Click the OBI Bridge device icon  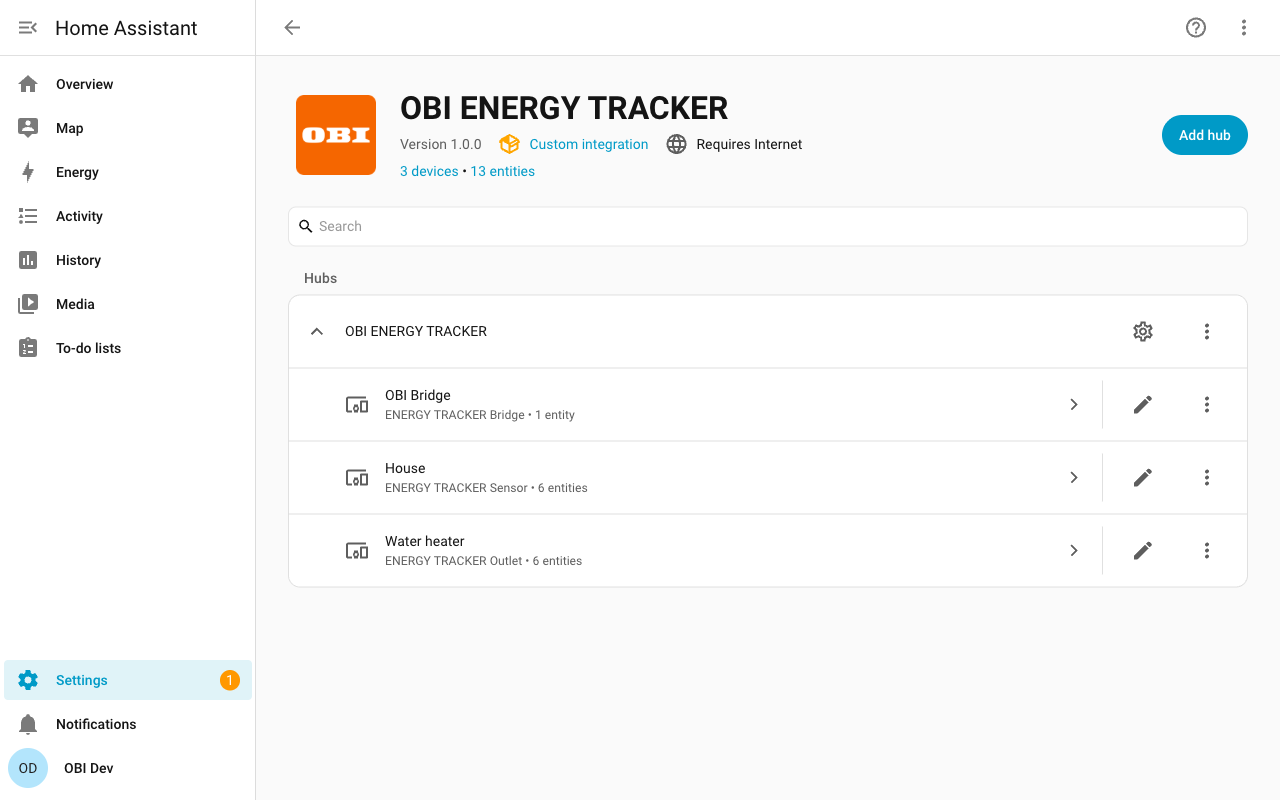pos(357,404)
